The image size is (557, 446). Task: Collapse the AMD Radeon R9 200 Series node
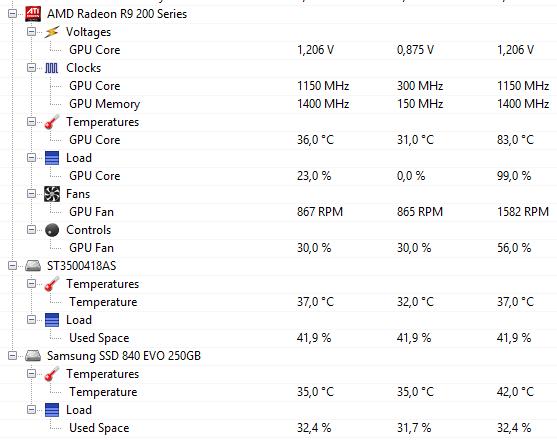click(12, 14)
